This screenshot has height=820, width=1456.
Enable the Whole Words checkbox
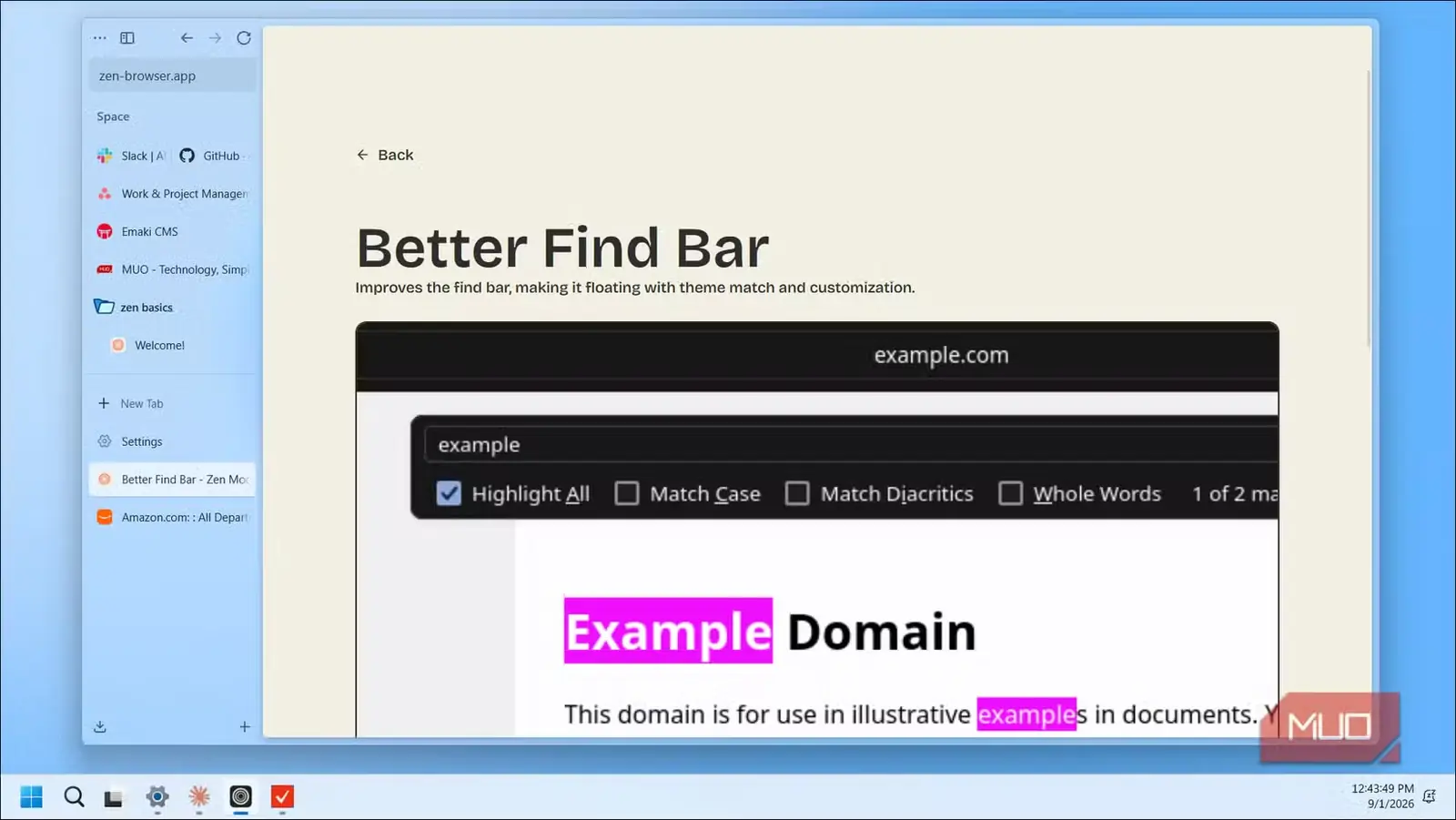point(1010,493)
